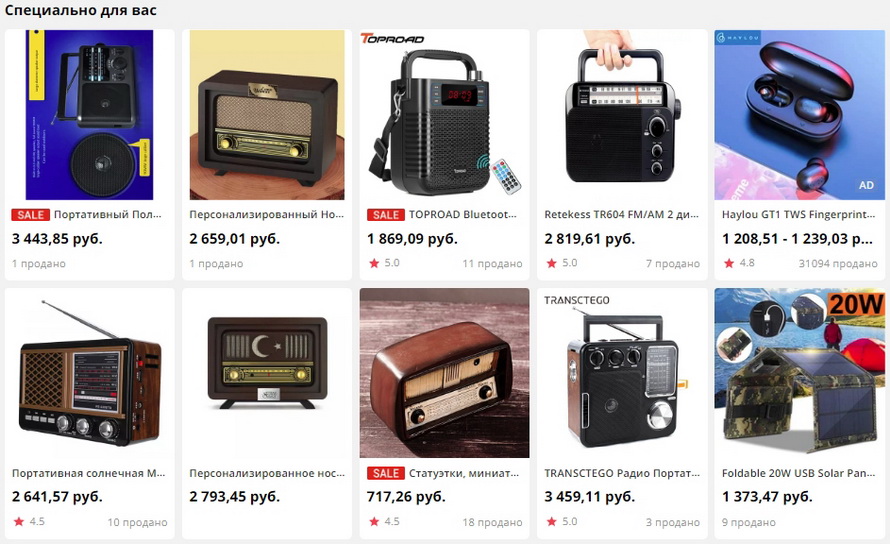890x544 pixels.
Task: Click the AD label on Haylou card
Action: 866,185
